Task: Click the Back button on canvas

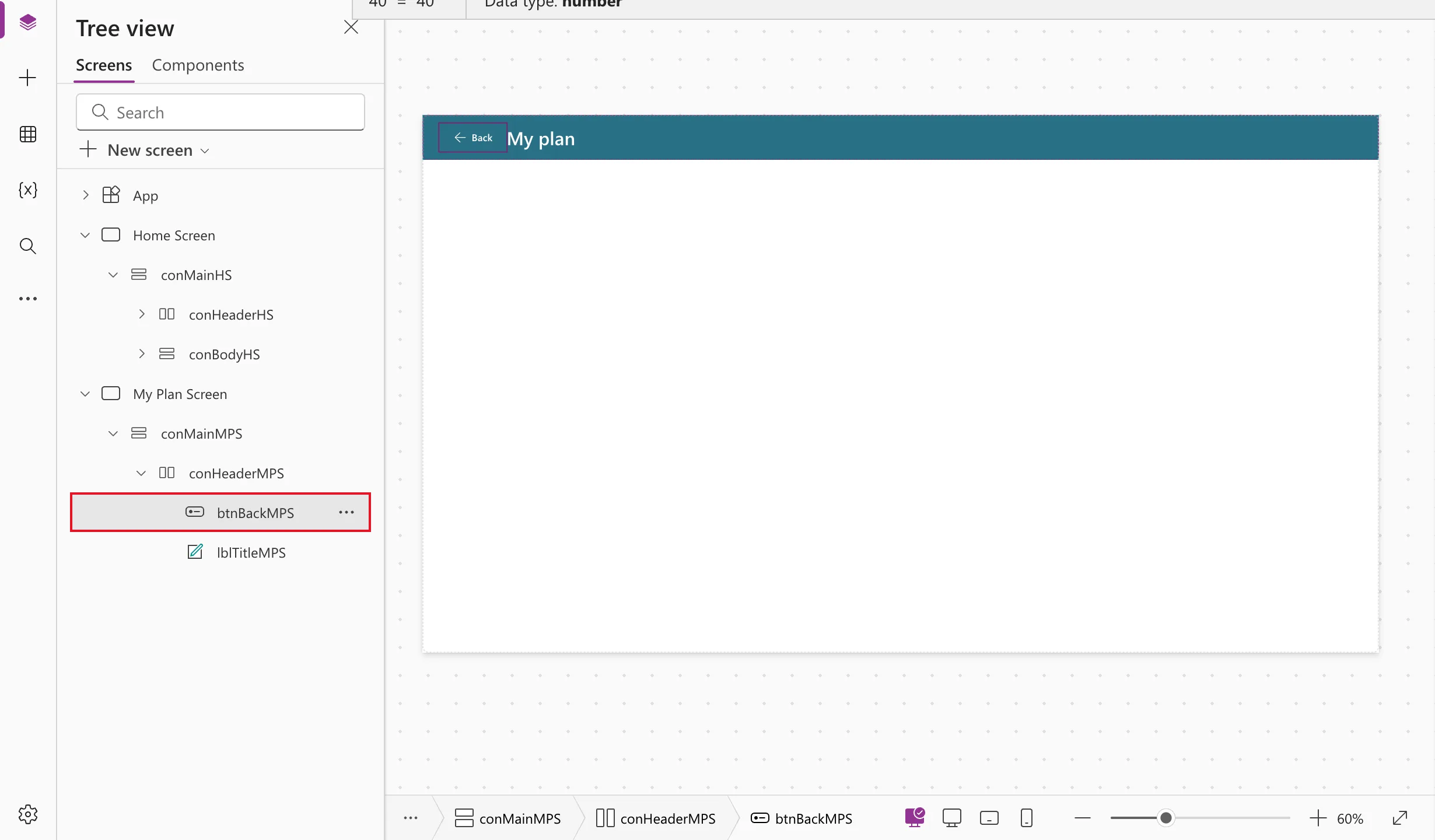Action: [x=473, y=138]
